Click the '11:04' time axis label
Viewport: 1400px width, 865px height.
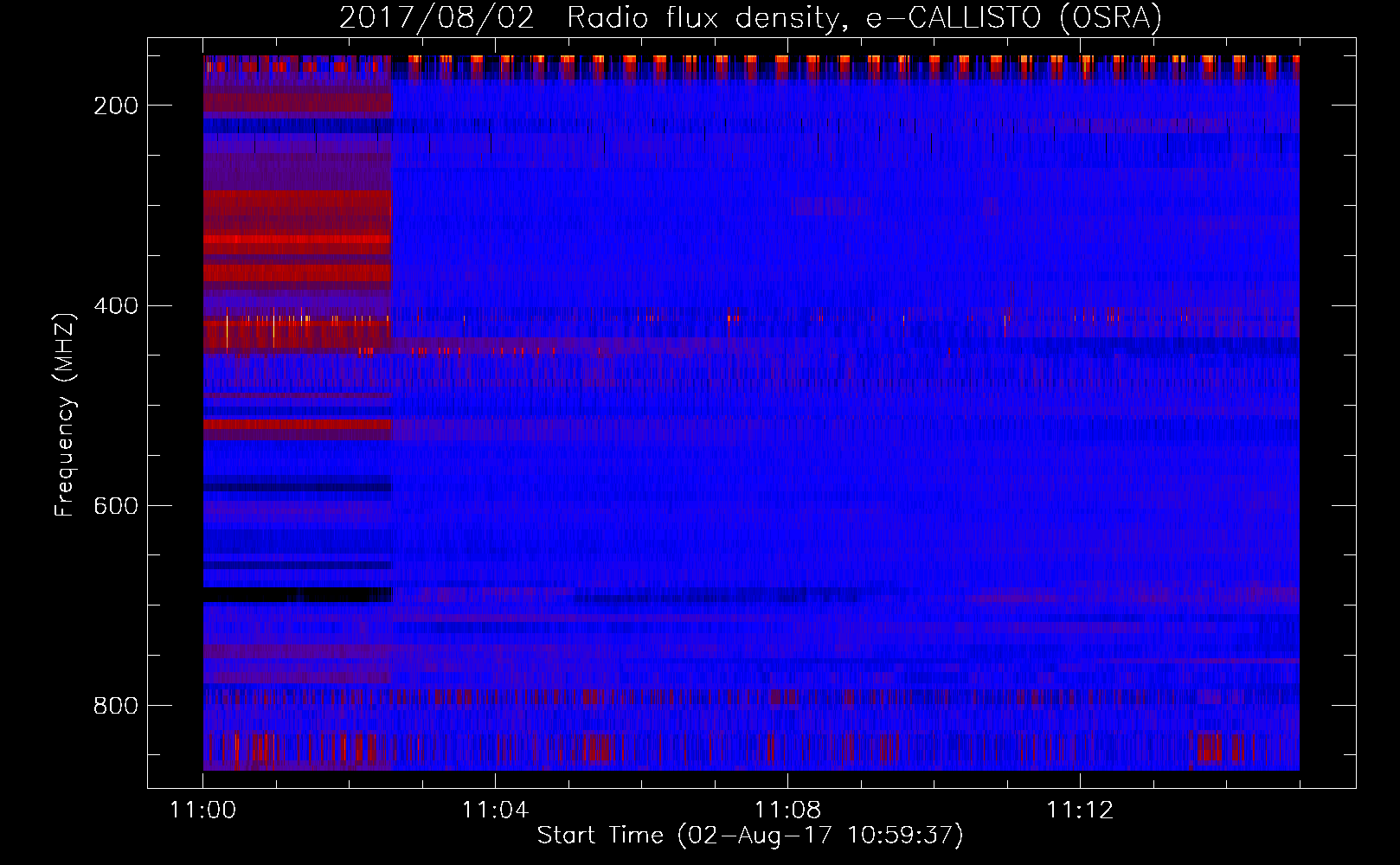coord(495,811)
